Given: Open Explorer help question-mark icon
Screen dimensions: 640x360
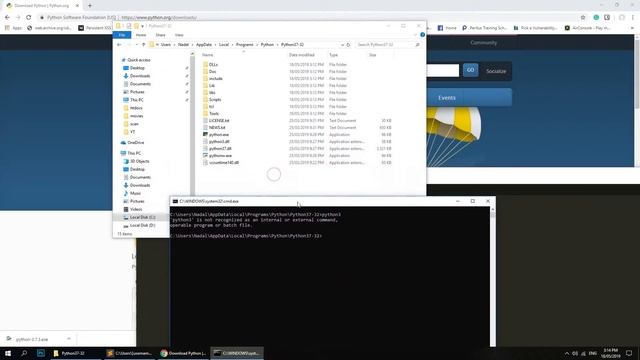Looking at the screenshot, I should tap(422, 35).
